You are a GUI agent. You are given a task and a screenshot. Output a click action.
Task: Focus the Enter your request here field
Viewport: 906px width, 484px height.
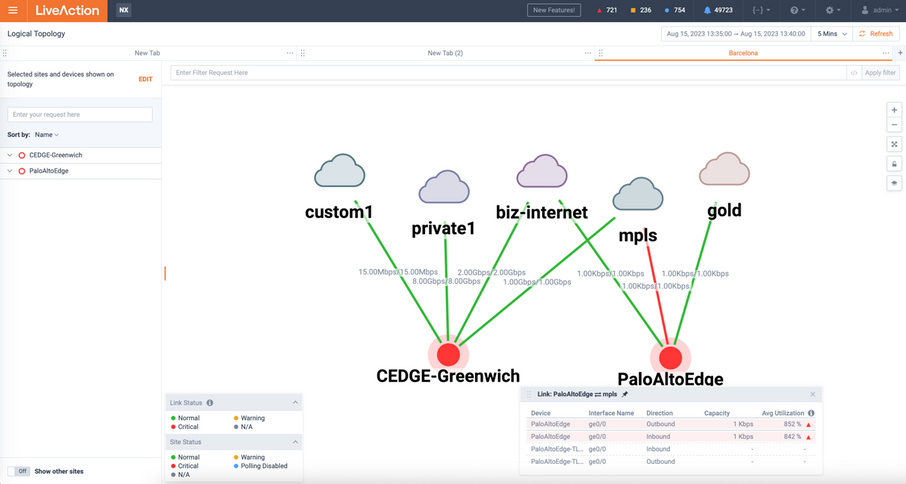click(80, 114)
